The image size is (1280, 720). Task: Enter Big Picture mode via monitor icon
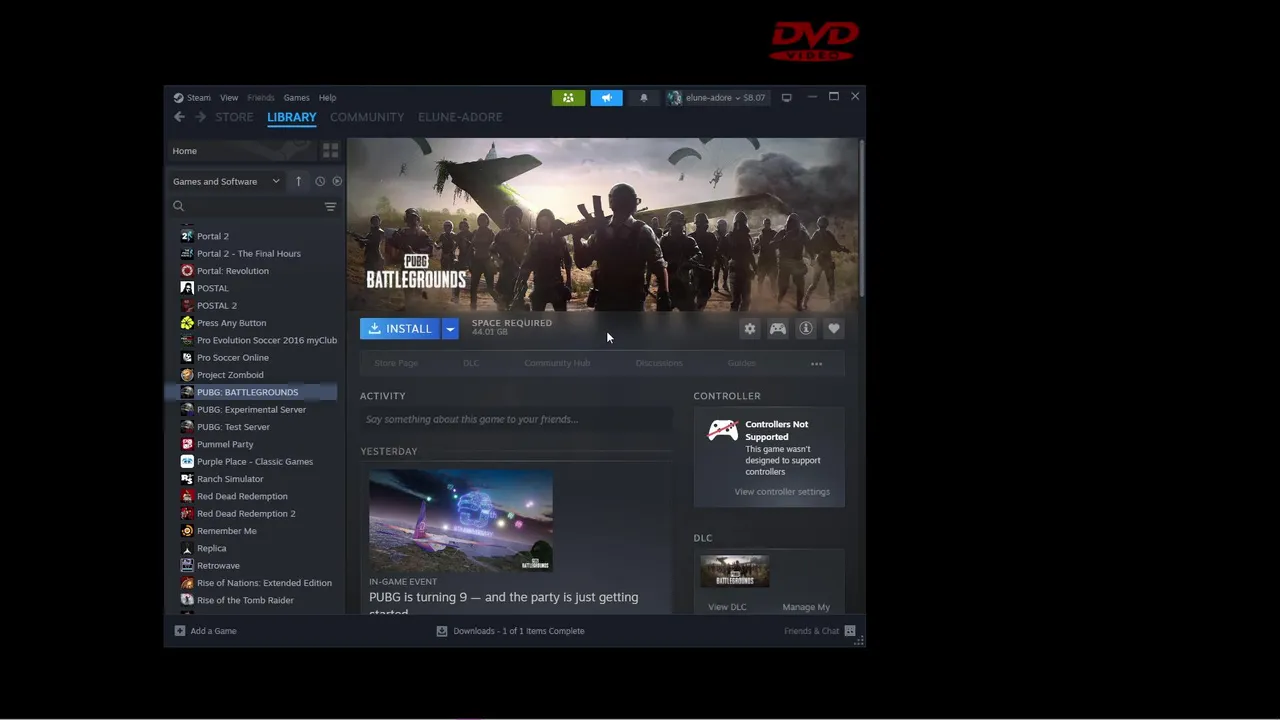(787, 98)
